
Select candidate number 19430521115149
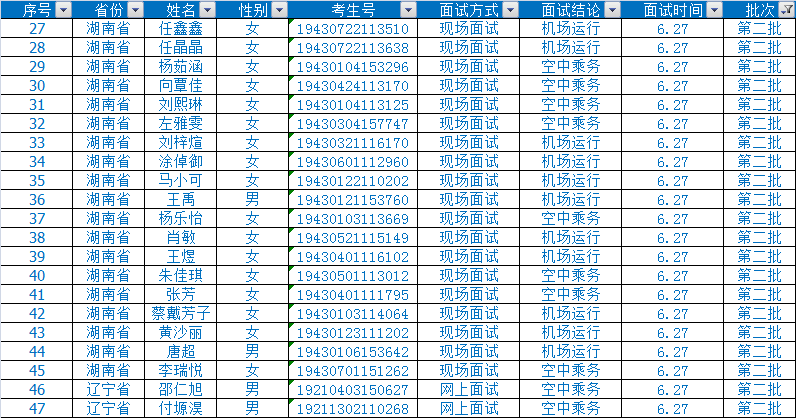click(x=353, y=238)
